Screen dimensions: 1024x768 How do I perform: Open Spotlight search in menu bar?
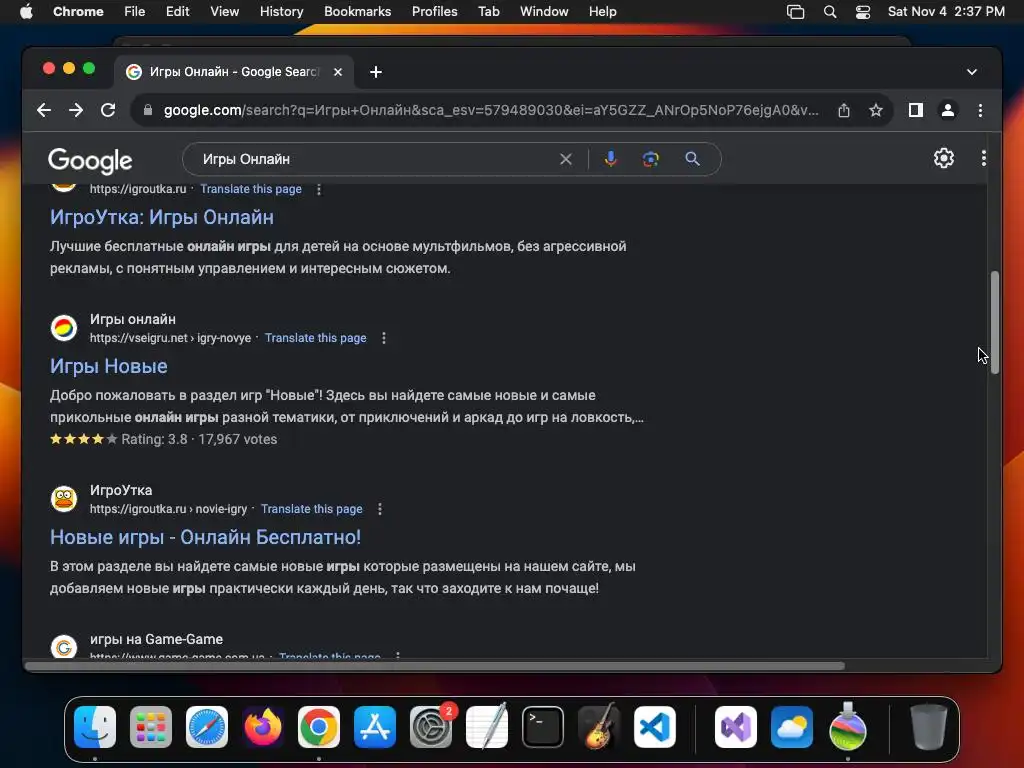830,12
